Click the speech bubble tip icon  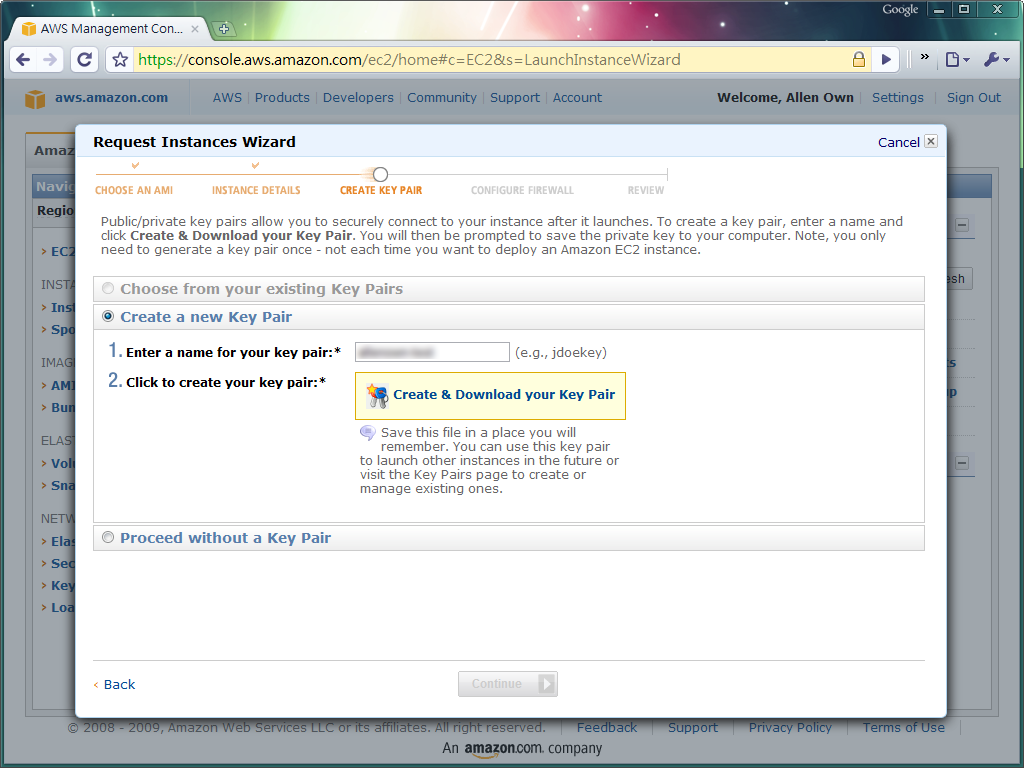368,432
